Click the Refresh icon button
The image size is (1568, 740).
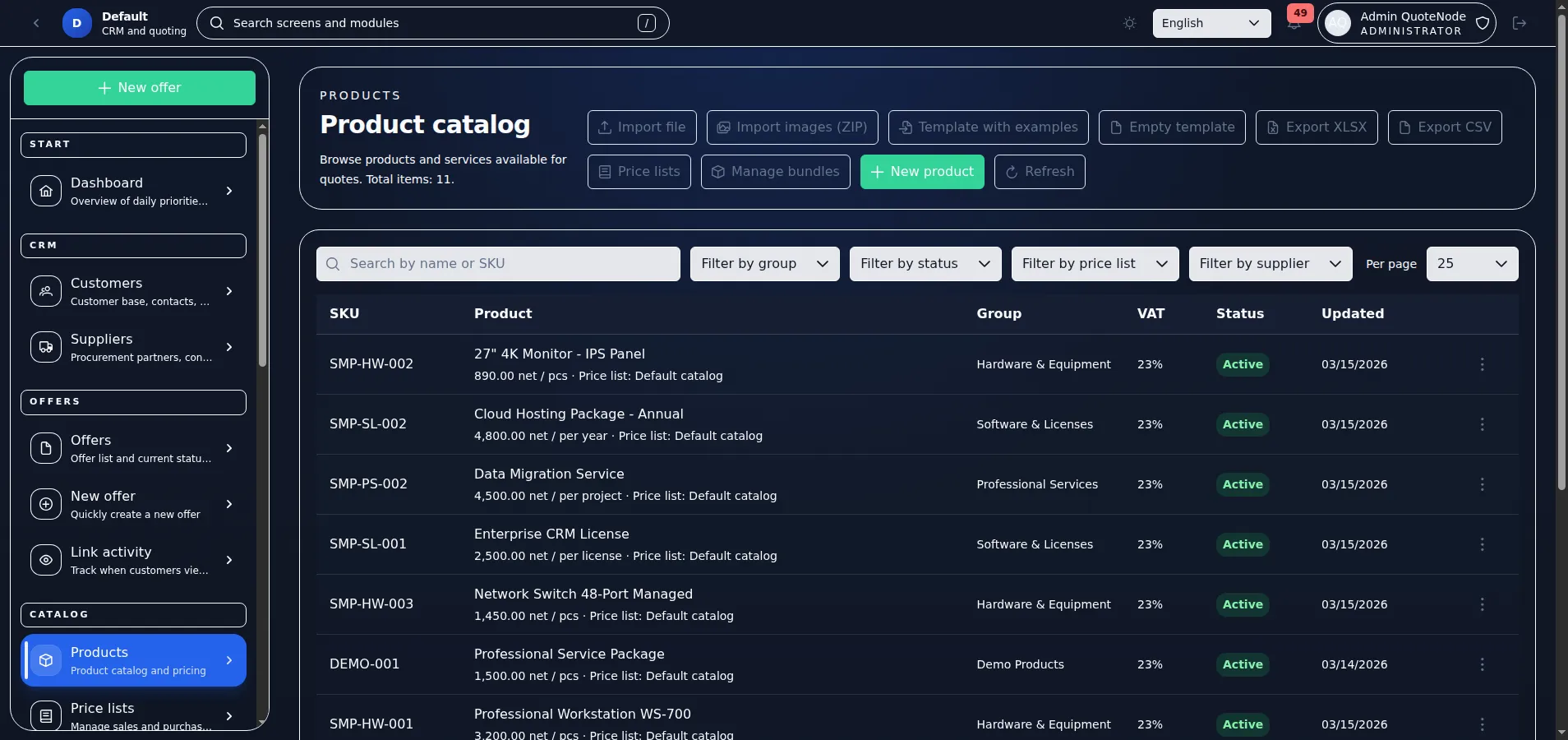(1040, 172)
